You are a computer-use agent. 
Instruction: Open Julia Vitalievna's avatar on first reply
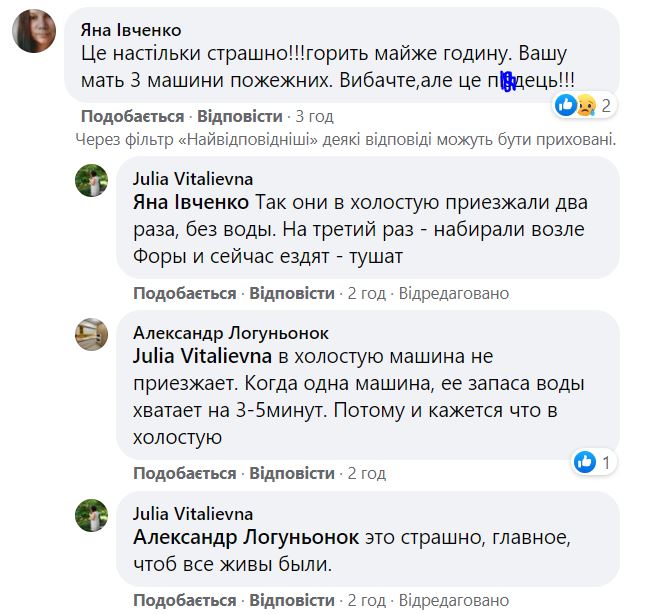coord(93,182)
